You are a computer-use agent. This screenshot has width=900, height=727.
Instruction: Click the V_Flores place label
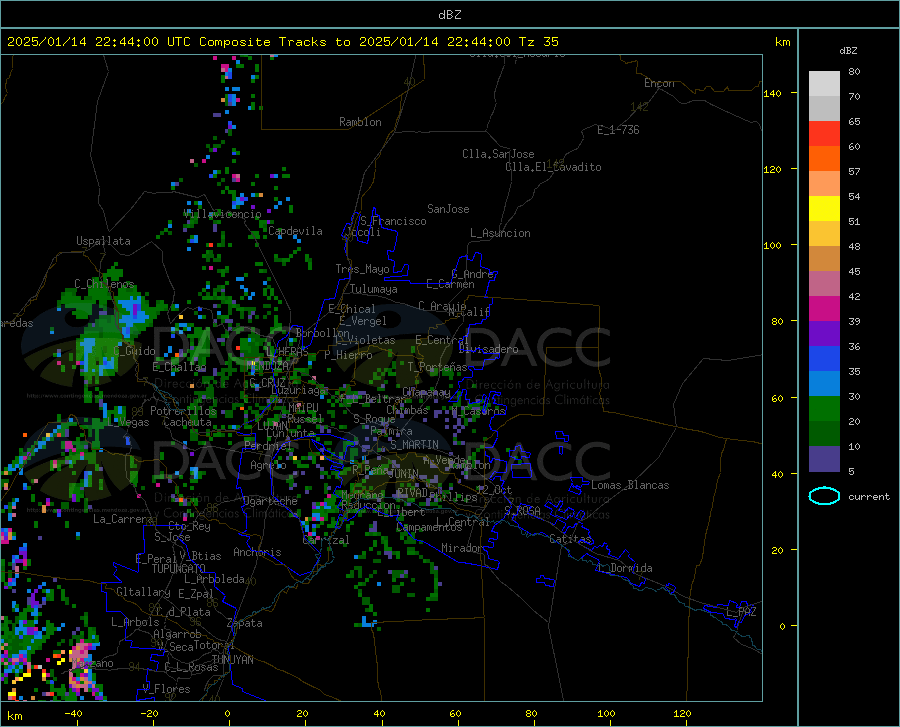(166, 689)
